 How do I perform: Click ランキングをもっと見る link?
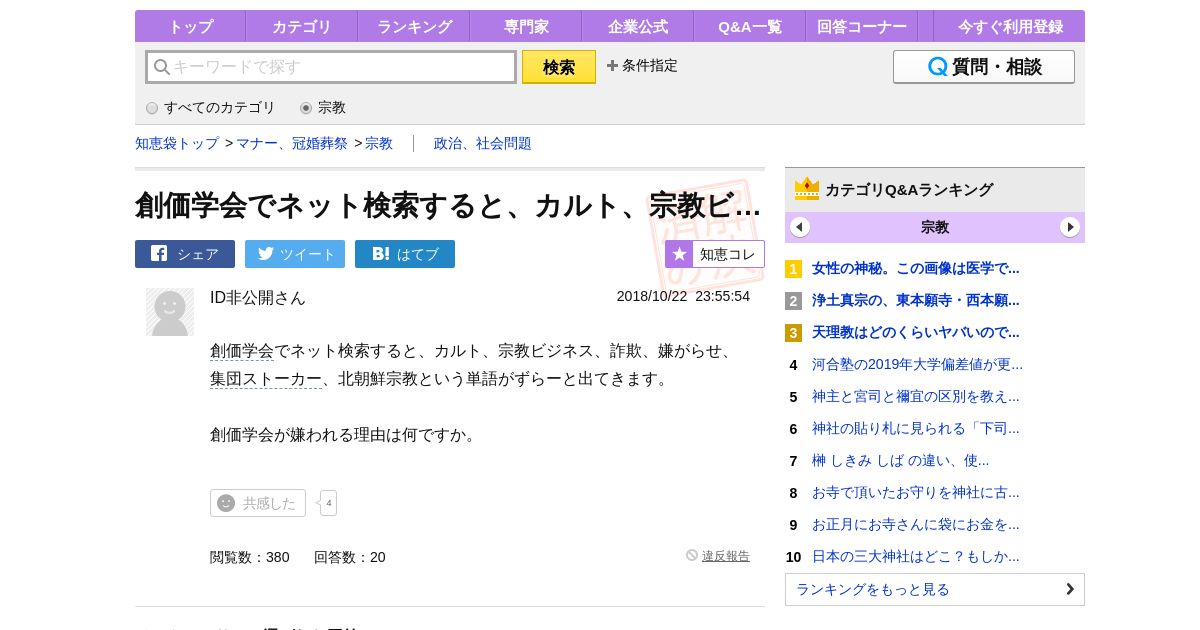(x=935, y=589)
